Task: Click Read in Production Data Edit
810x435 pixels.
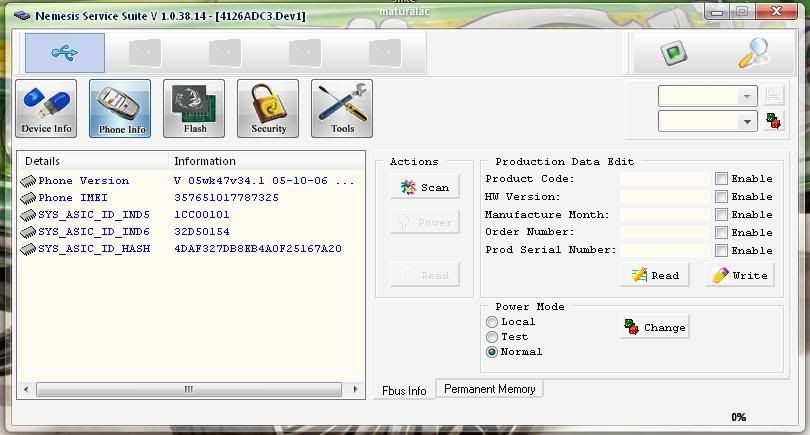Action: pyautogui.click(x=655, y=275)
